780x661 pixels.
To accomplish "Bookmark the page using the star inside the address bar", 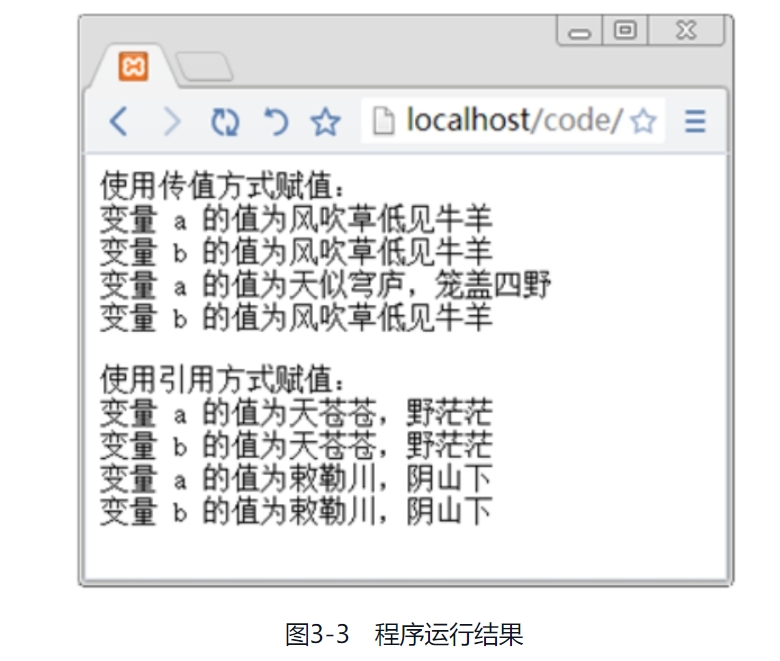I will pos(643,122).
